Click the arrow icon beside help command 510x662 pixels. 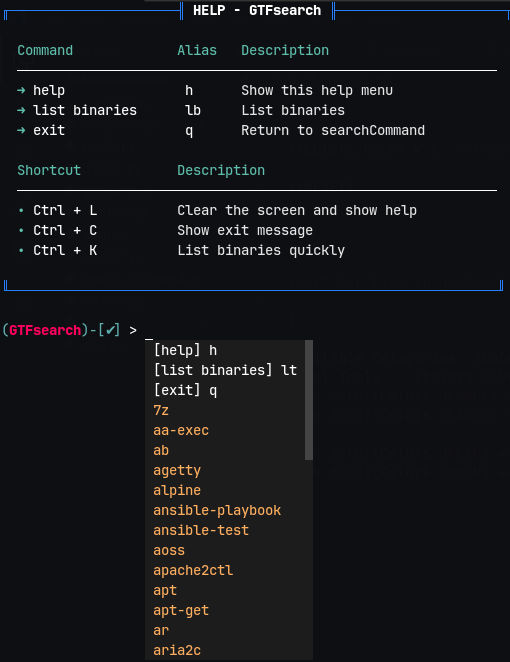pos(21,90)
